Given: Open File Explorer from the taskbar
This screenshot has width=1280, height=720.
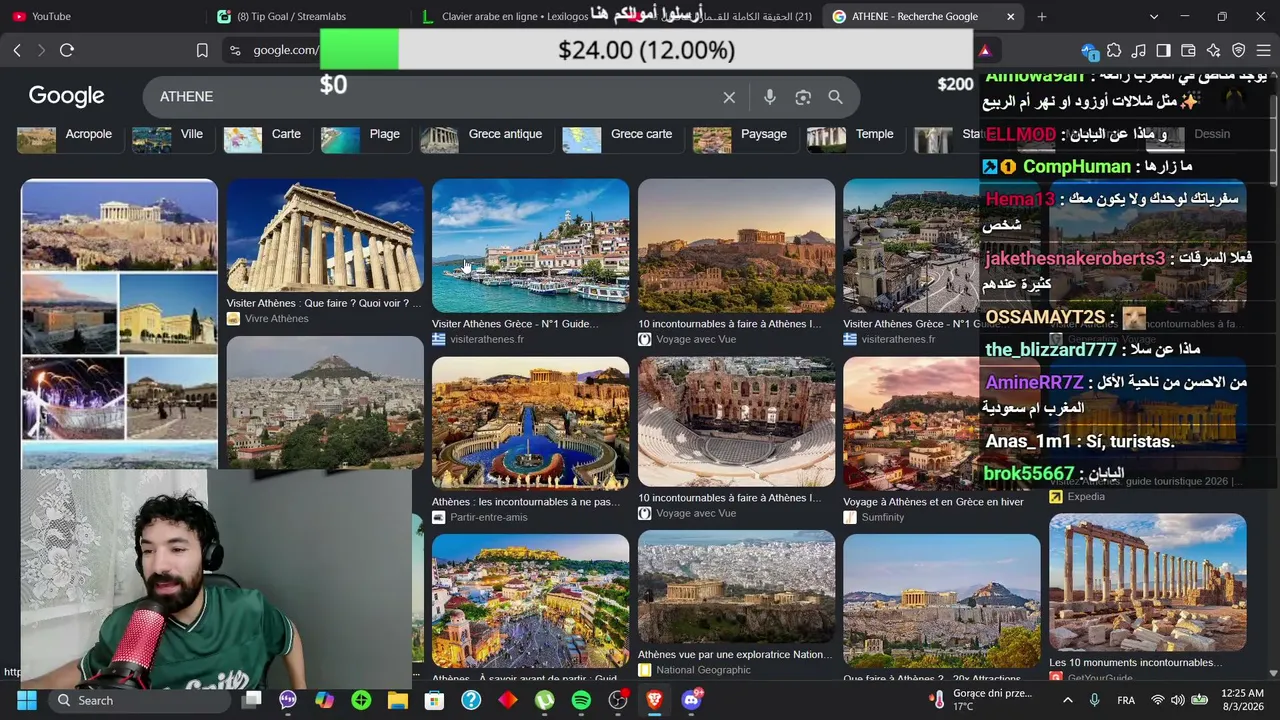Looking at the screenshot, I should click(x=398, y=700).
